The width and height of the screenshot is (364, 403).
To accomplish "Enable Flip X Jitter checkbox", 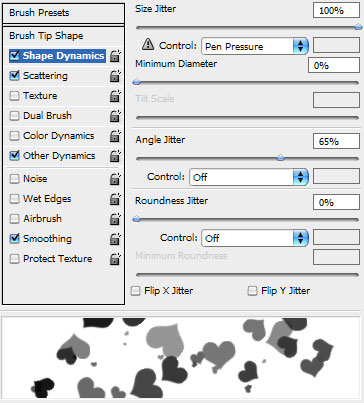I will coord(135,291).
